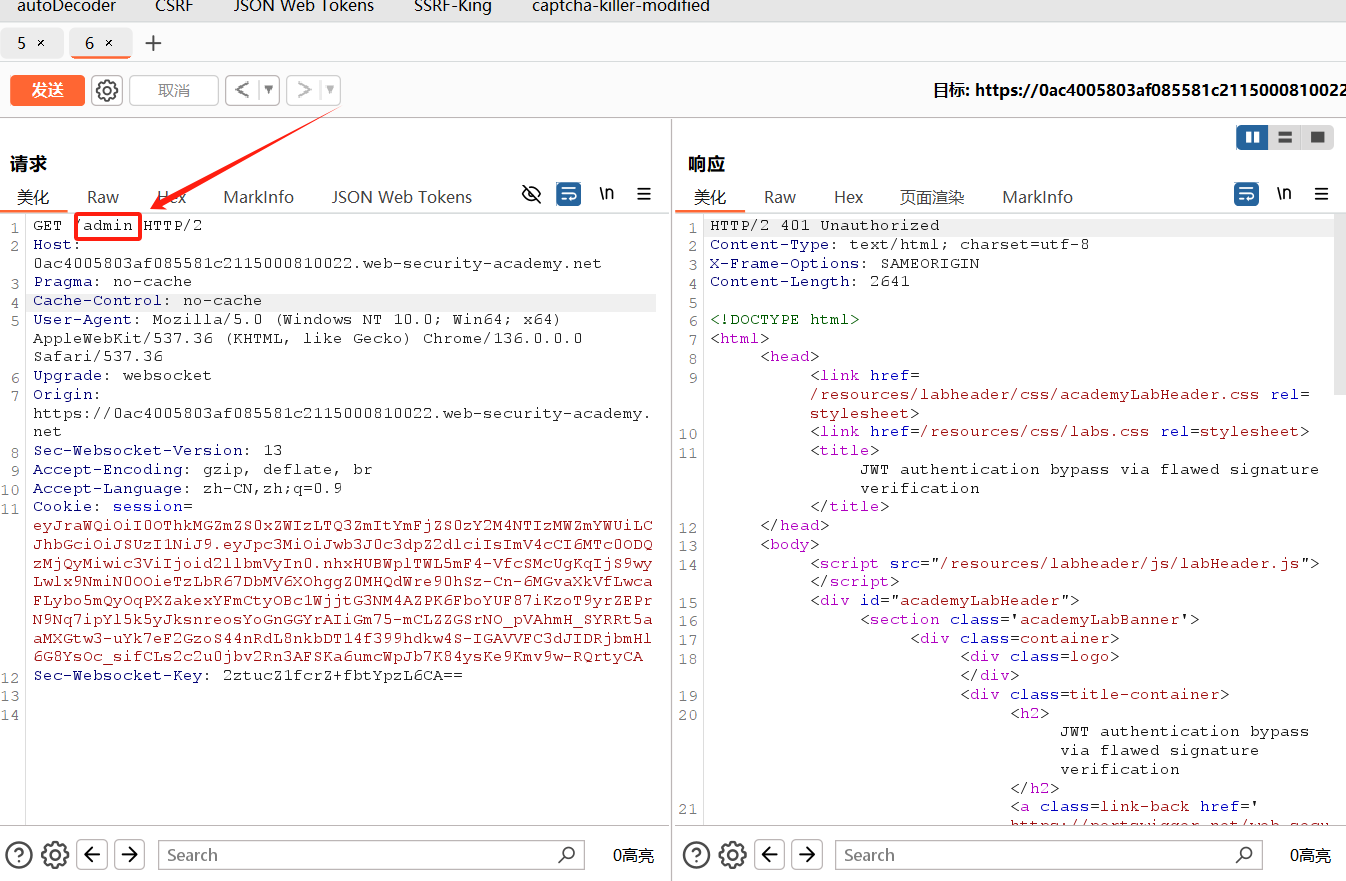Click the Cookie: session= header line

click(x=113, y=507)
